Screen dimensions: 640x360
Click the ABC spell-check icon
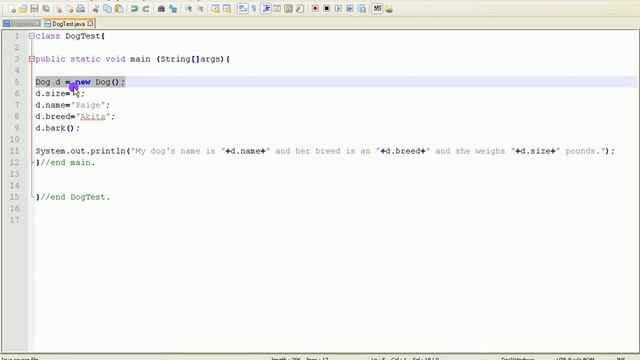(x=377, y=9)
